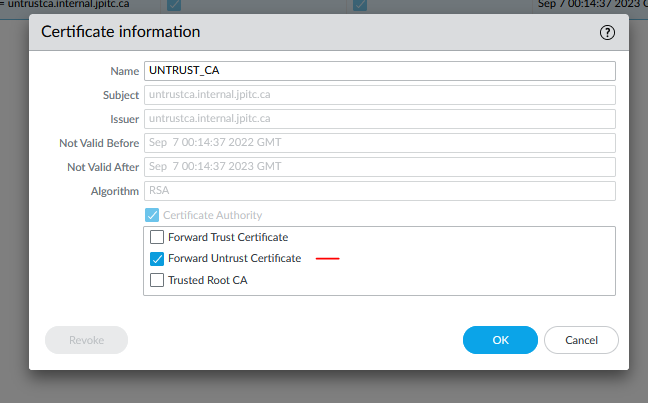The width and height of the screenshot is (648, 403).
Task: Toggle the Certificate Authority checkbox
Action: tap(152, 215)
